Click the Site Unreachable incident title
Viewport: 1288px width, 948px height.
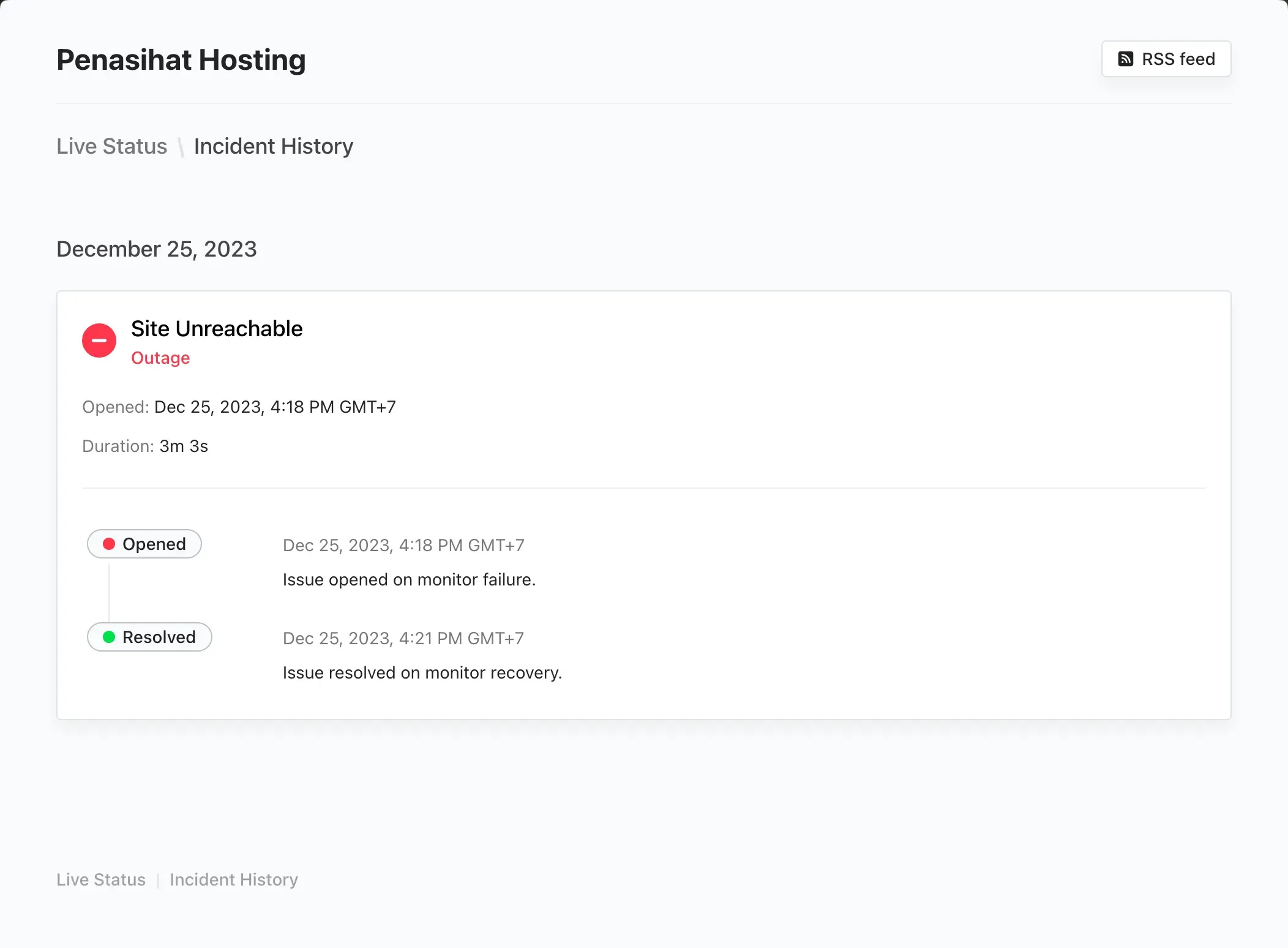(x=217, y=329)
